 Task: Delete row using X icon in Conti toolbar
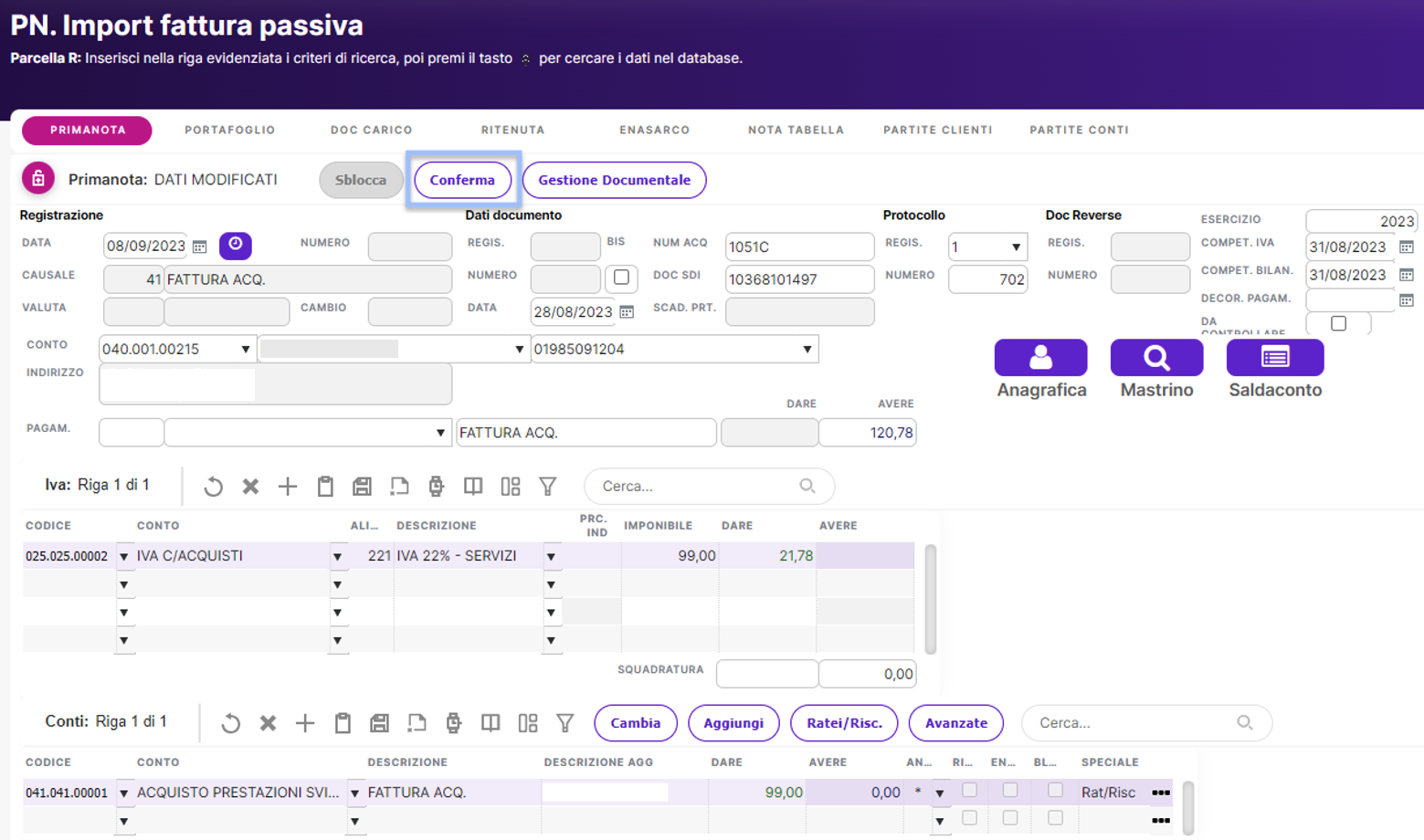(x=268, y=723)
